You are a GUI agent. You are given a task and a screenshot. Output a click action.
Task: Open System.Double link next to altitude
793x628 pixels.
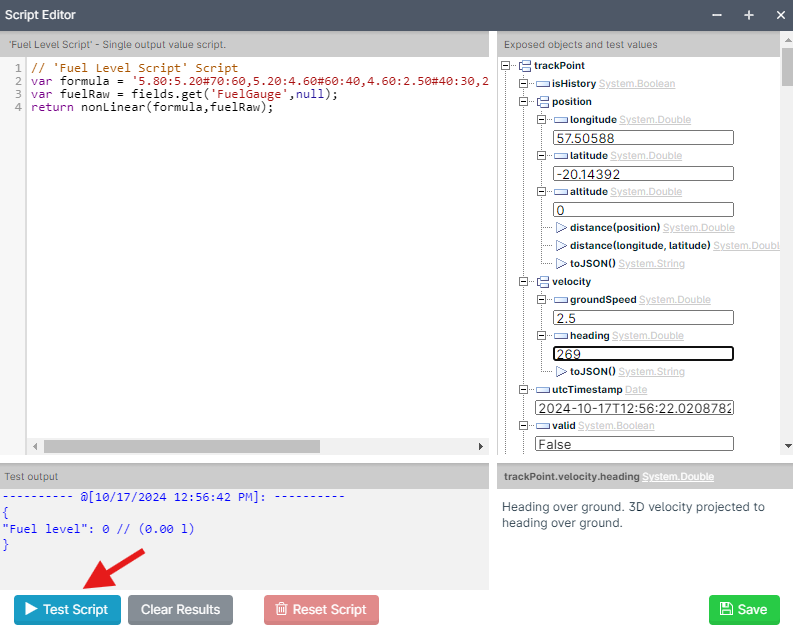click(646, 192)
